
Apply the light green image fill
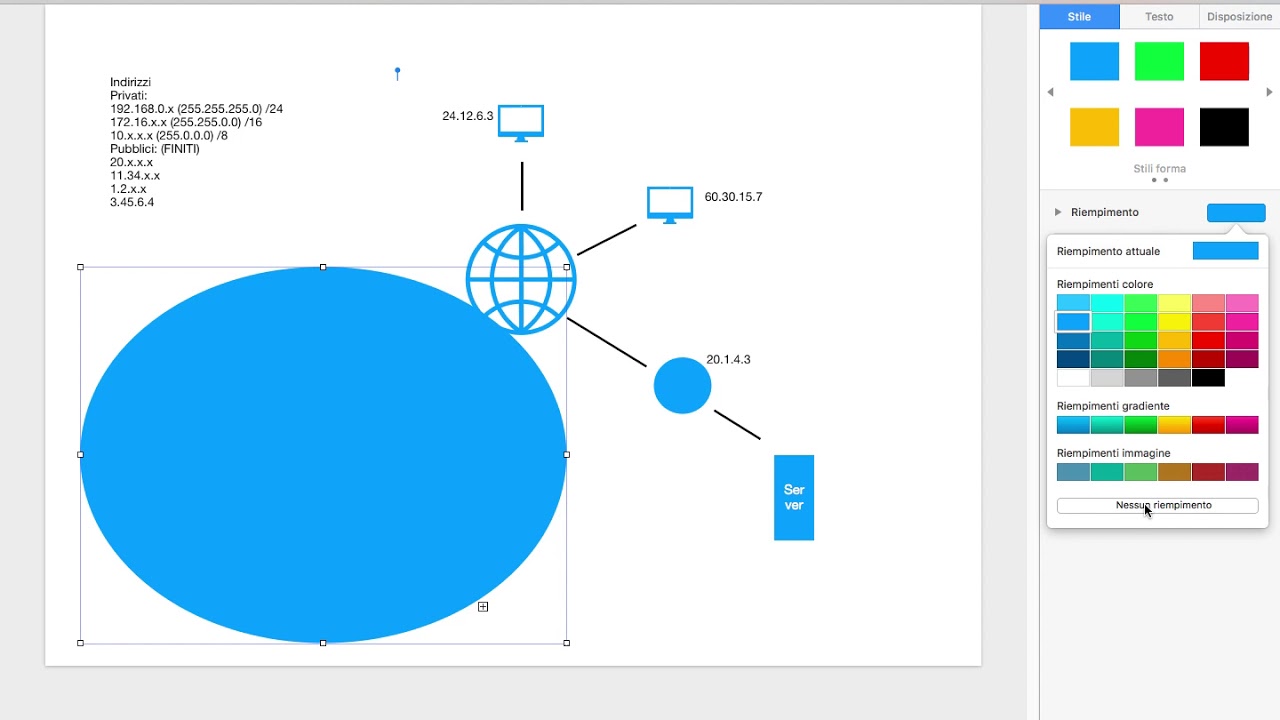coord(1141,472)
